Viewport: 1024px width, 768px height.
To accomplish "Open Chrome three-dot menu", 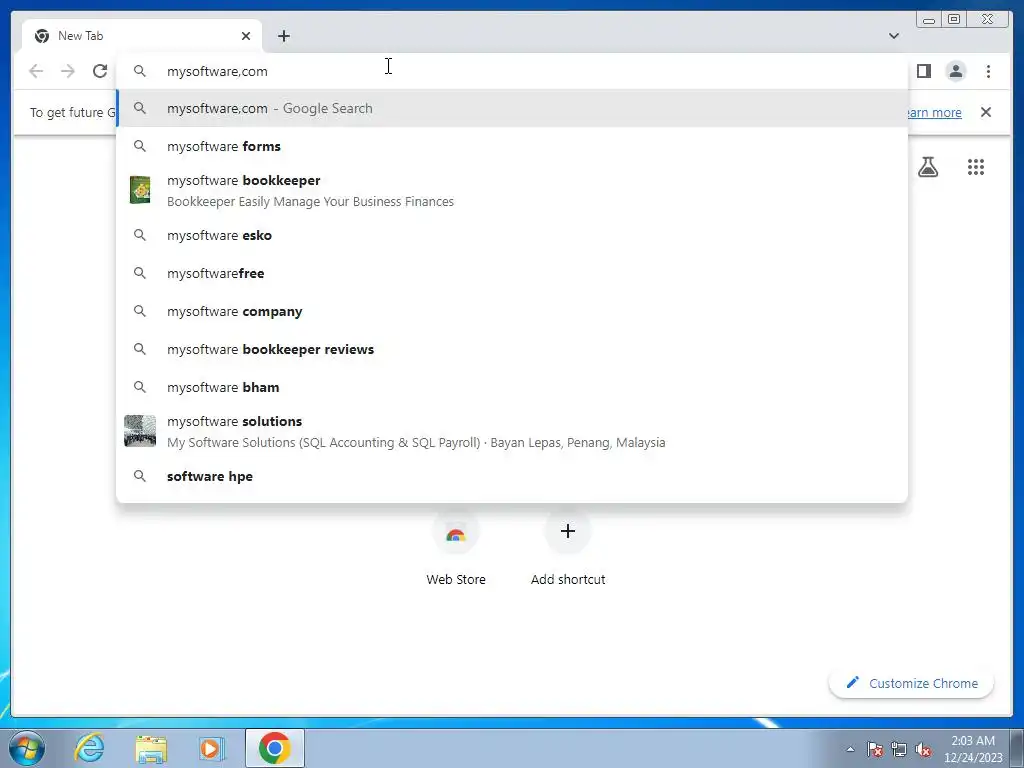I will (988, 71).
